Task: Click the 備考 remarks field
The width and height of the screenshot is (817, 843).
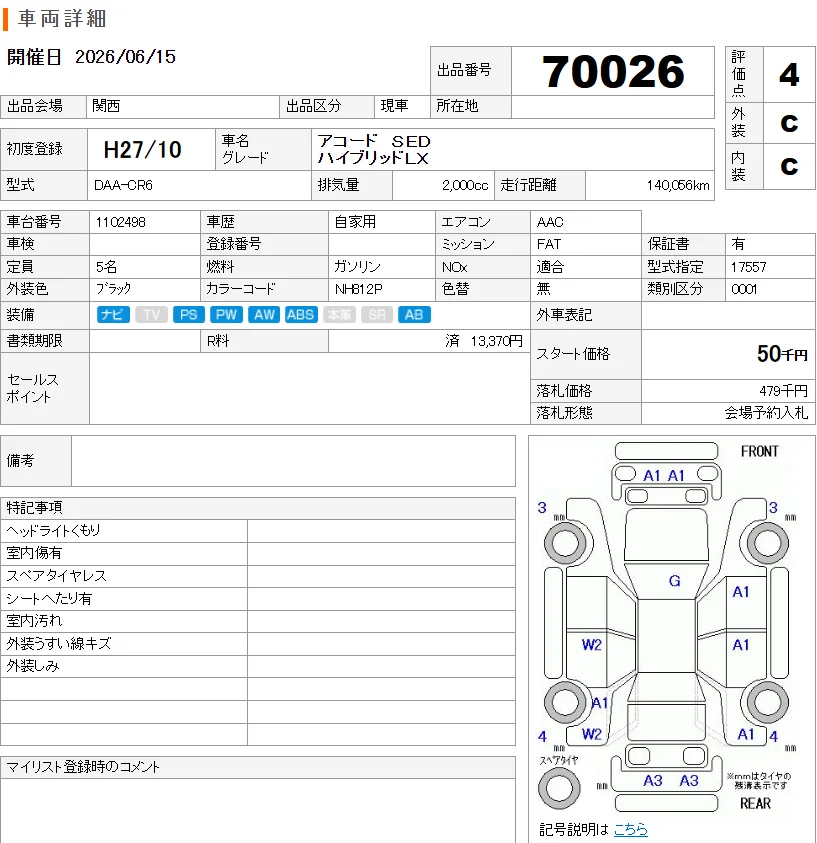Action: [293, 461]
